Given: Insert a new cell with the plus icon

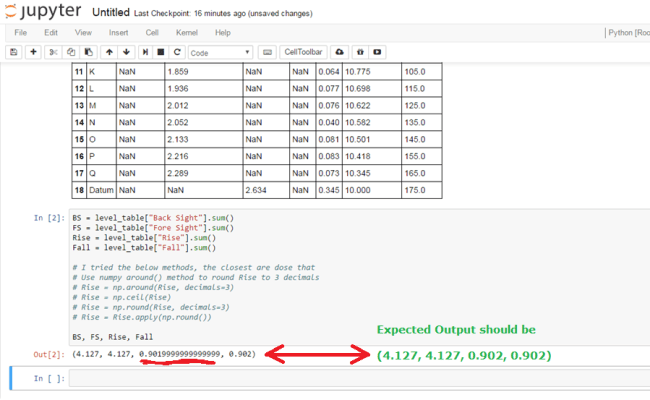Looking at the screenshot, I should pyautogui.click(x=33, y=52).
